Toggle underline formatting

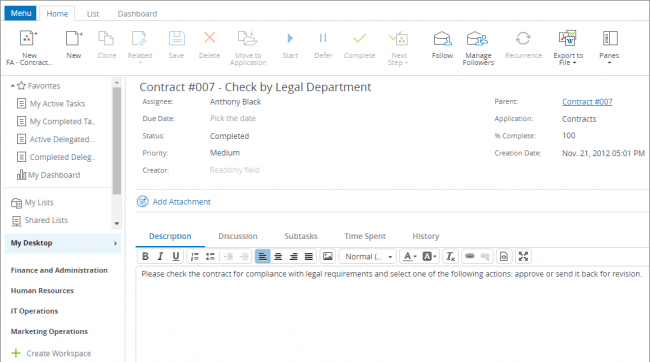coord(176,257)
